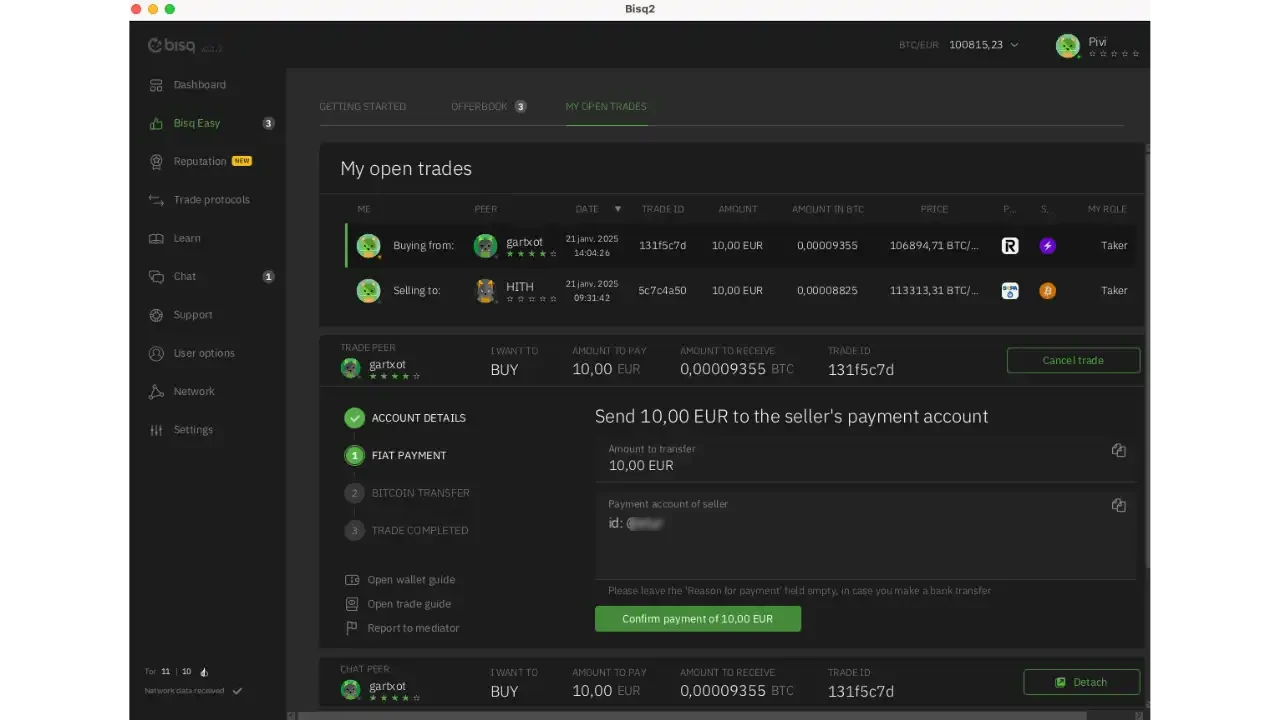Image resolution: width=1280 pixels, height=720 pixels.
Task: Open the Reputation section
Action: pos(200,161)
